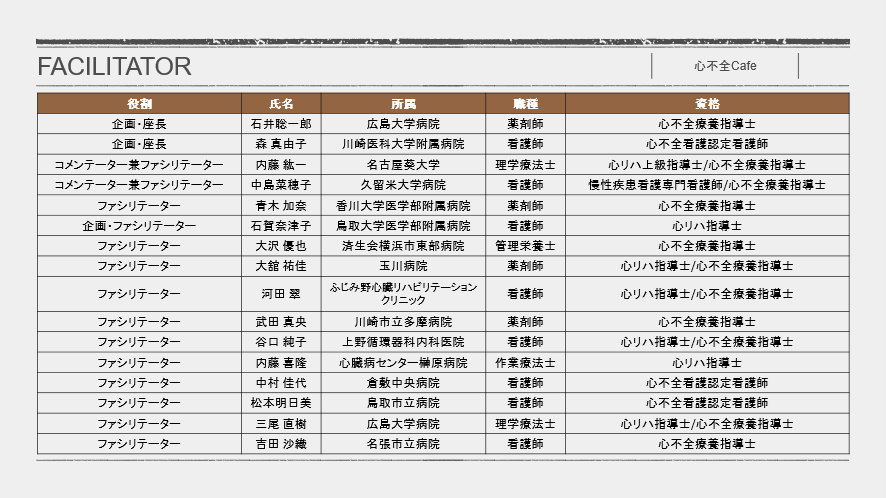Screen dimensions: 886x498
Task: Select the 心不全Cafe text box
Action: coord(725,66)
